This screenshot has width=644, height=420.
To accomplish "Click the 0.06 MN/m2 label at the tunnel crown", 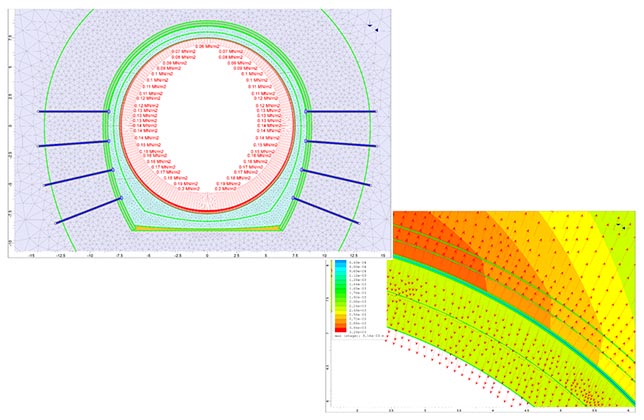I will click(207, 46).
